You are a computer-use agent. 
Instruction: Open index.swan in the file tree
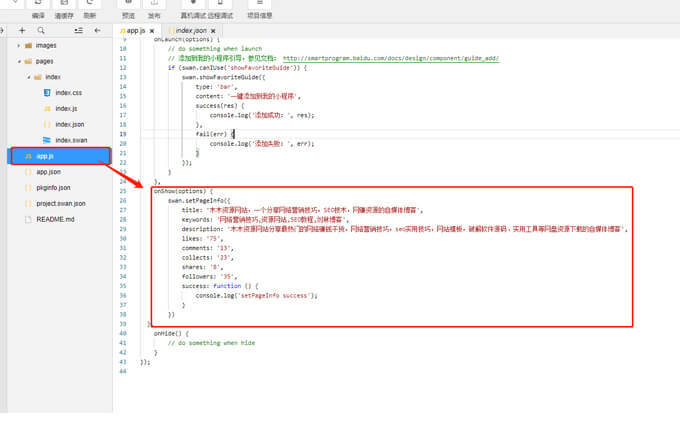click(x=71, y=139)
